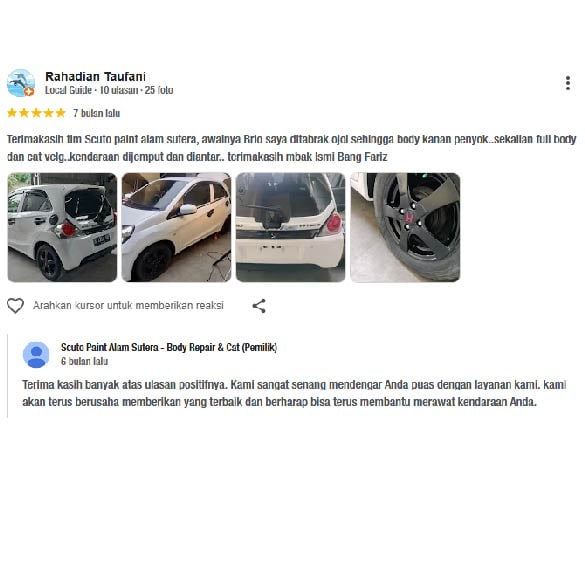Click the review text starting 'Terimakasih tim Scuto'

click(x=292, y=148)
